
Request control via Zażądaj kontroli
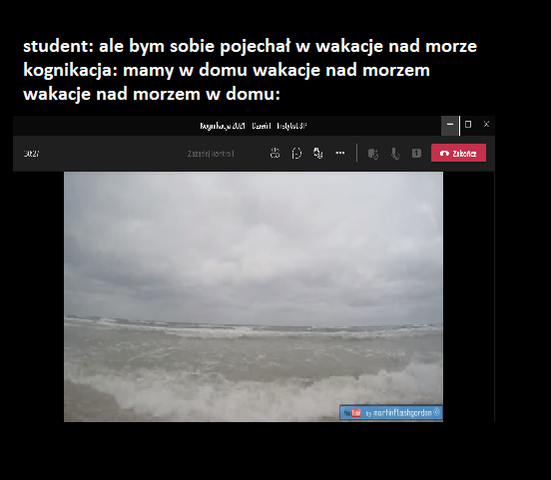[x=210, y=154]
